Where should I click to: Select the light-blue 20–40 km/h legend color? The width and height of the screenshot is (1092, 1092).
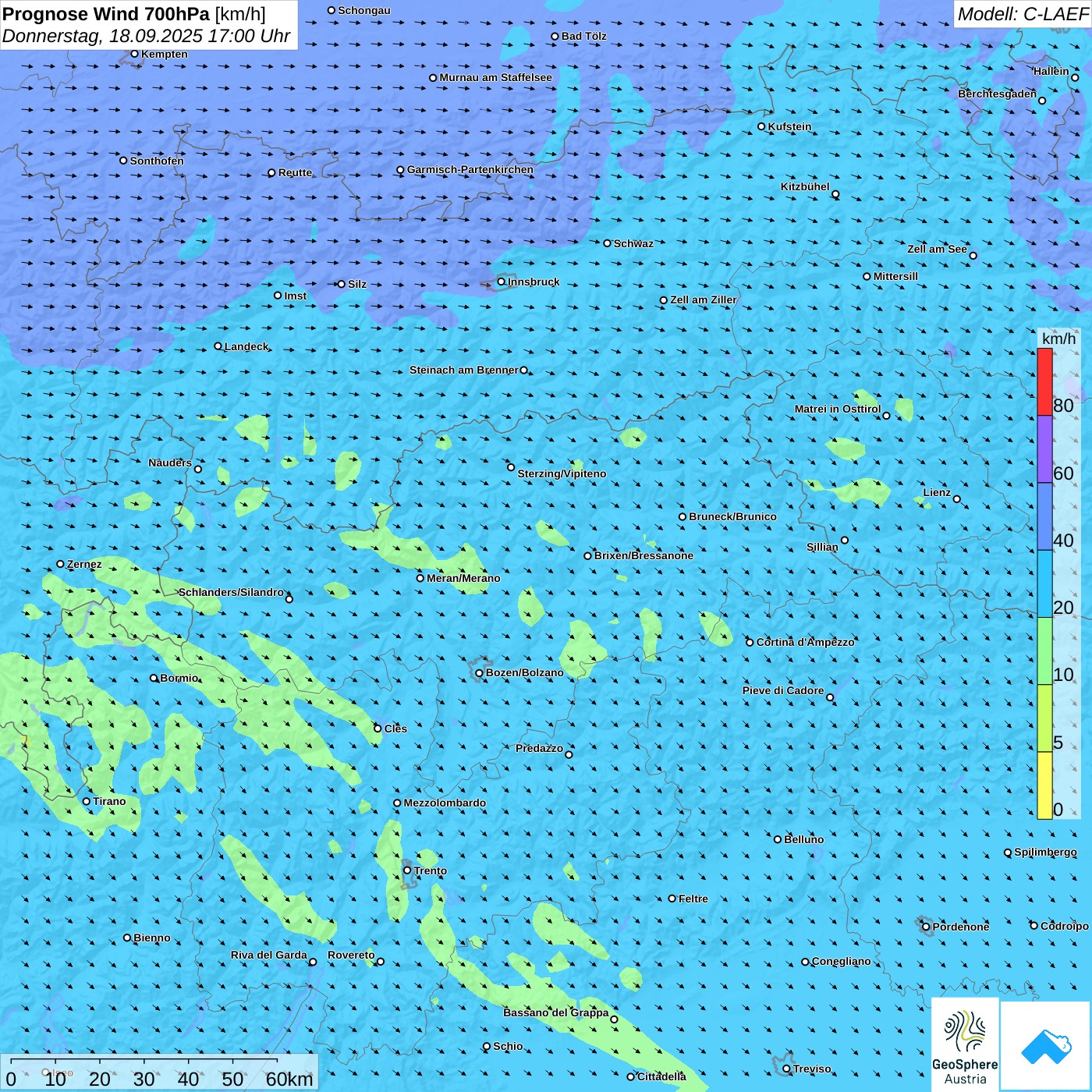pyautogui.click(x=1044, y=583)
